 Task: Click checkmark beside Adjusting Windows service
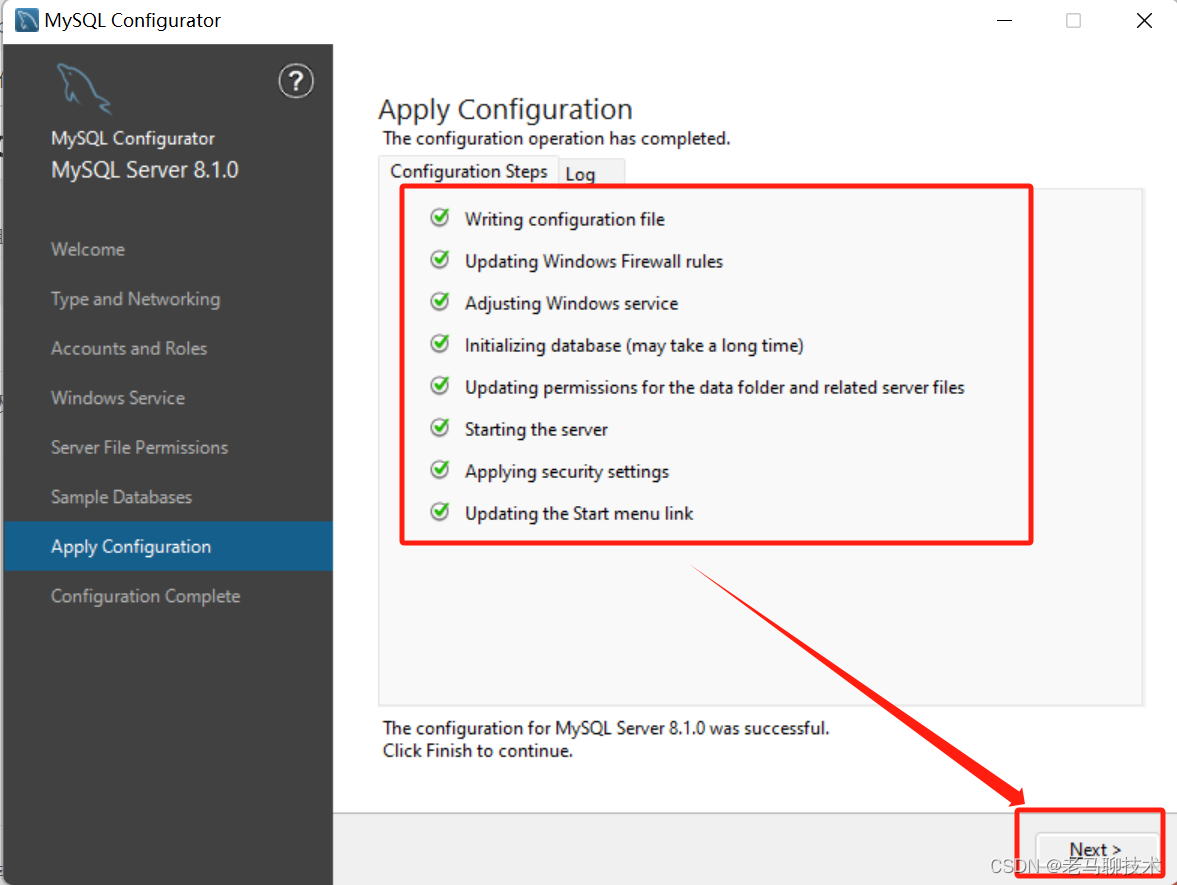pyautogui.click(x=440, y=302)
